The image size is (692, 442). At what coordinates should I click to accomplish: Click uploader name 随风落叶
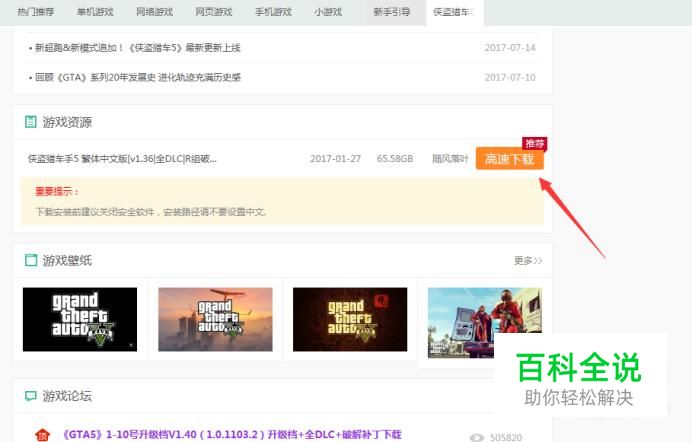point(450,158)
